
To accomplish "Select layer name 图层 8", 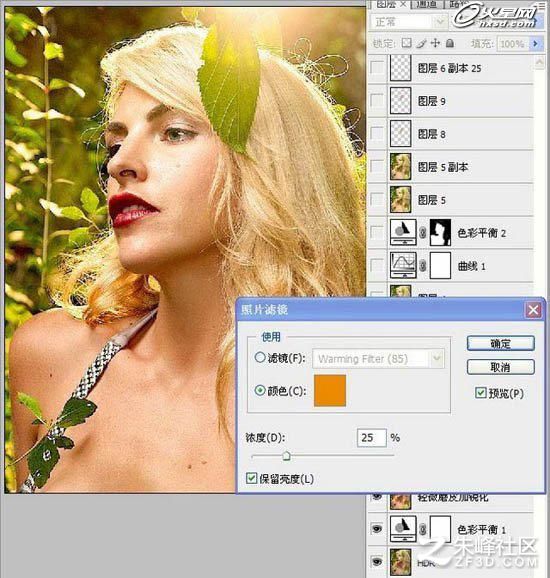I will (431, 134).
